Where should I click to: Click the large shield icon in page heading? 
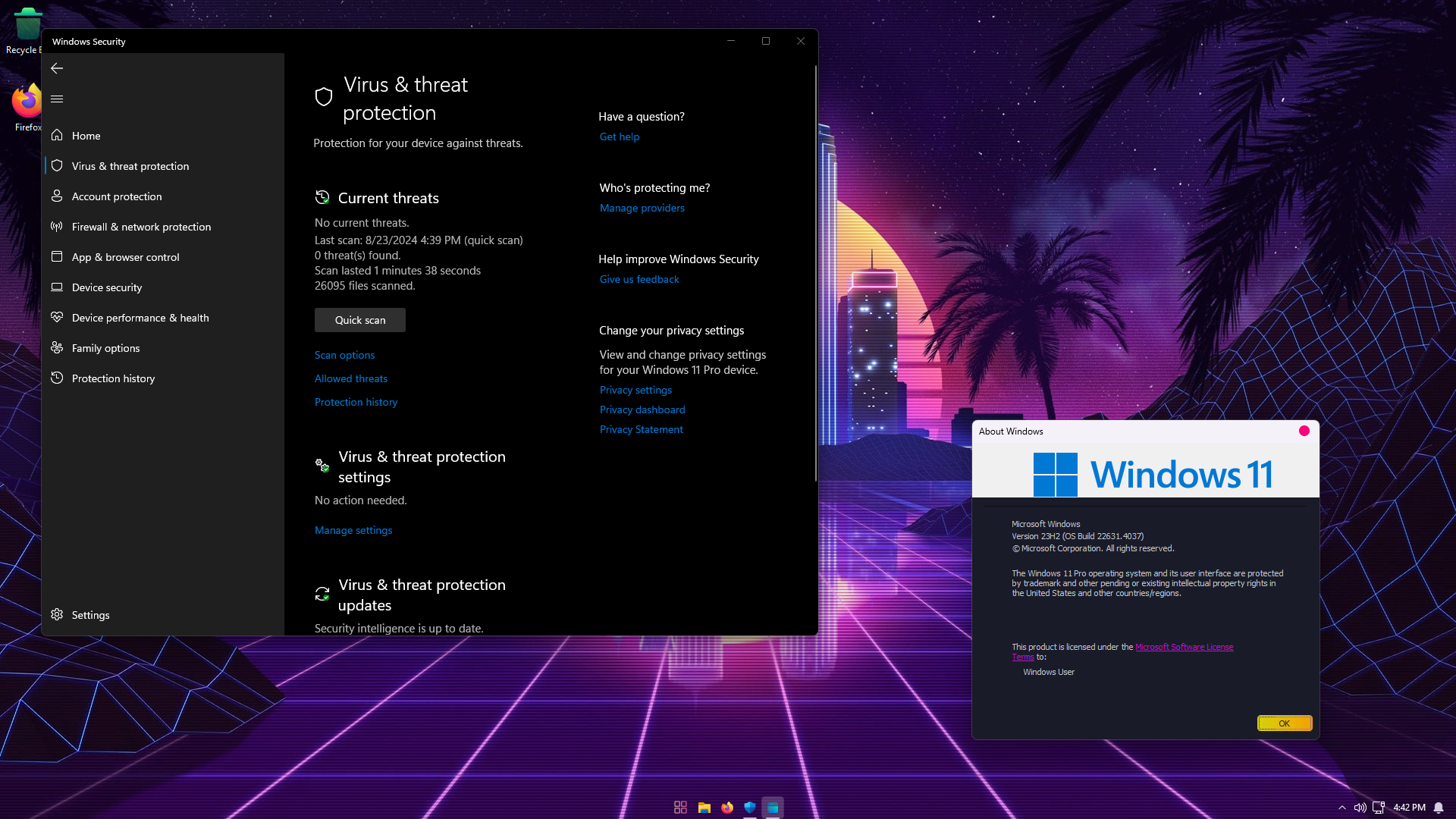324,97
